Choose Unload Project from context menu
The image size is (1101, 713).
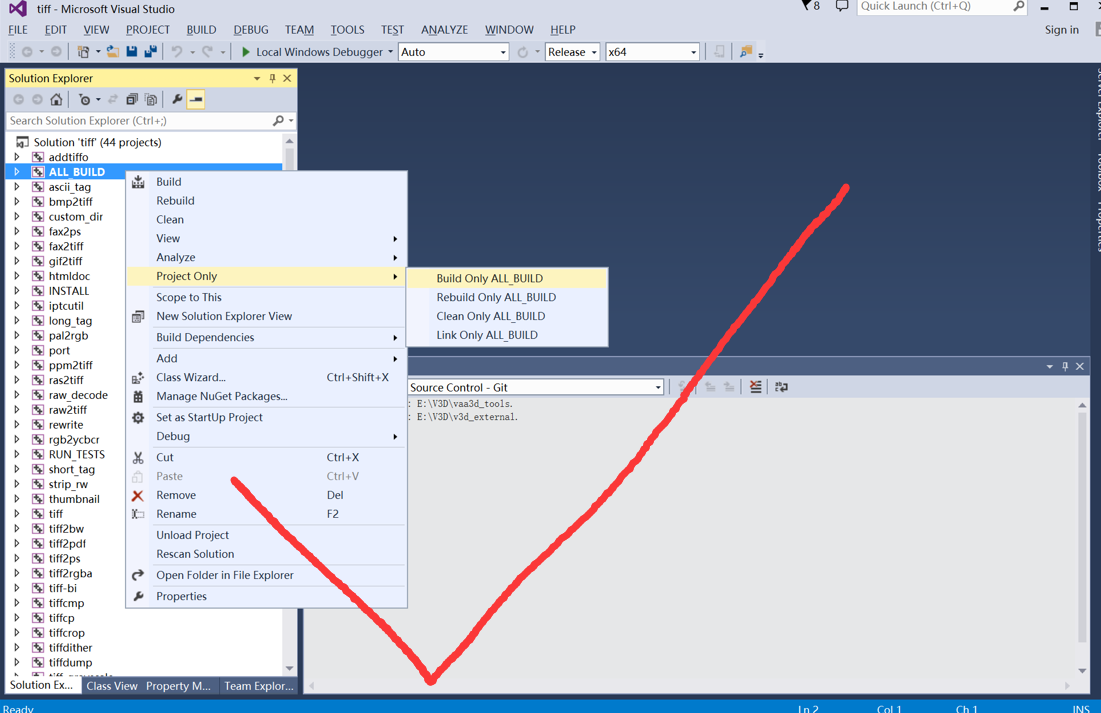click(x=267, y=535)
